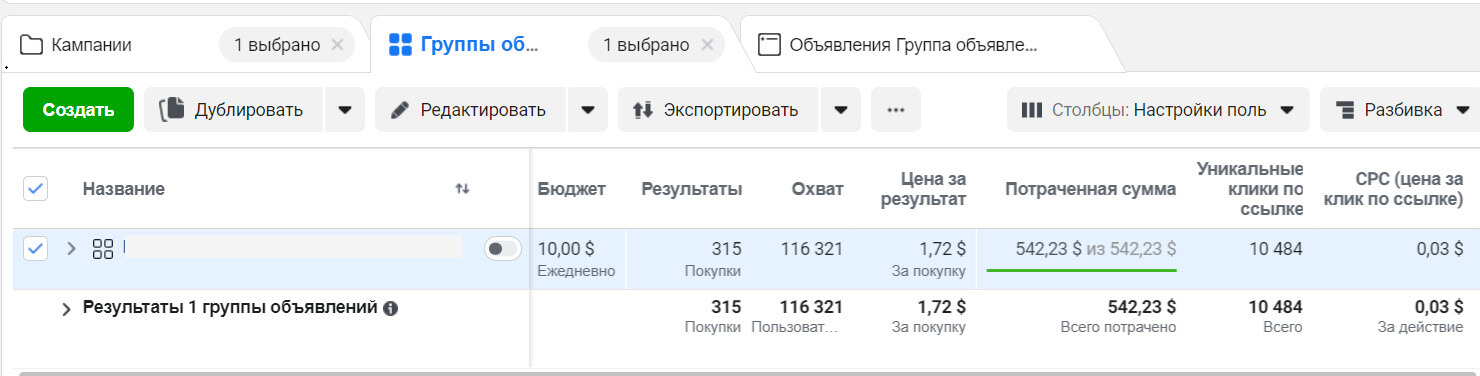
Task: Sort by the Название column header
Action: click(x=124, y=189)
